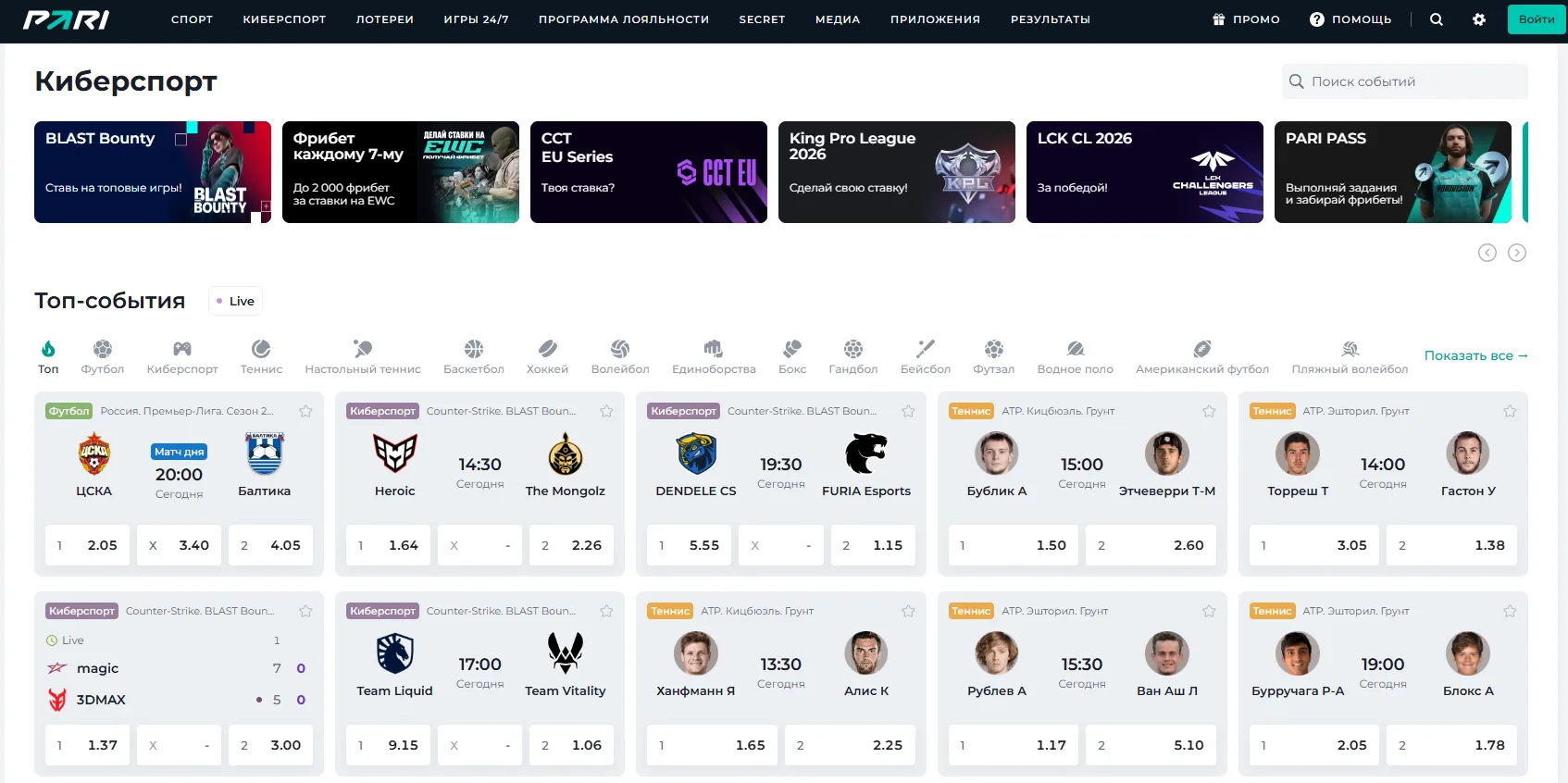Open the search magnifier in header
This screenshot has width=1568, height=783.
pos(1437,19)
